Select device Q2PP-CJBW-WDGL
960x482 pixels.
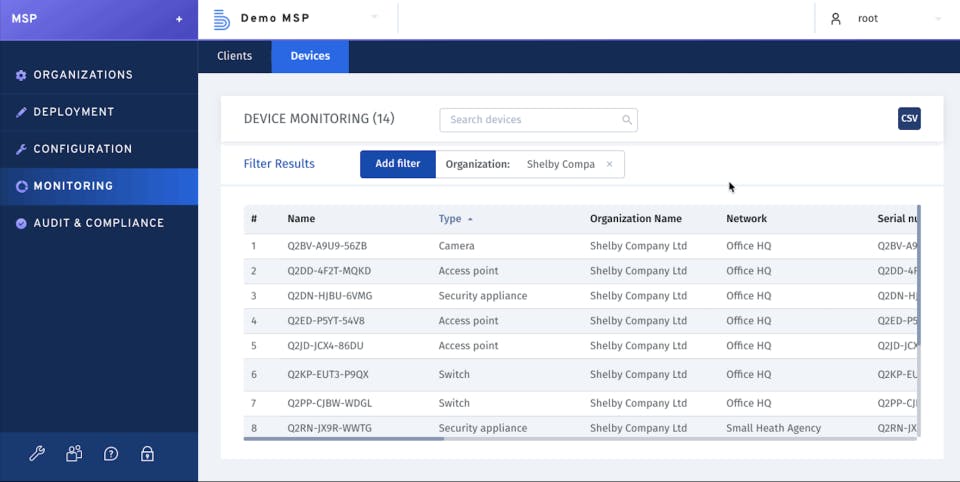329,404
